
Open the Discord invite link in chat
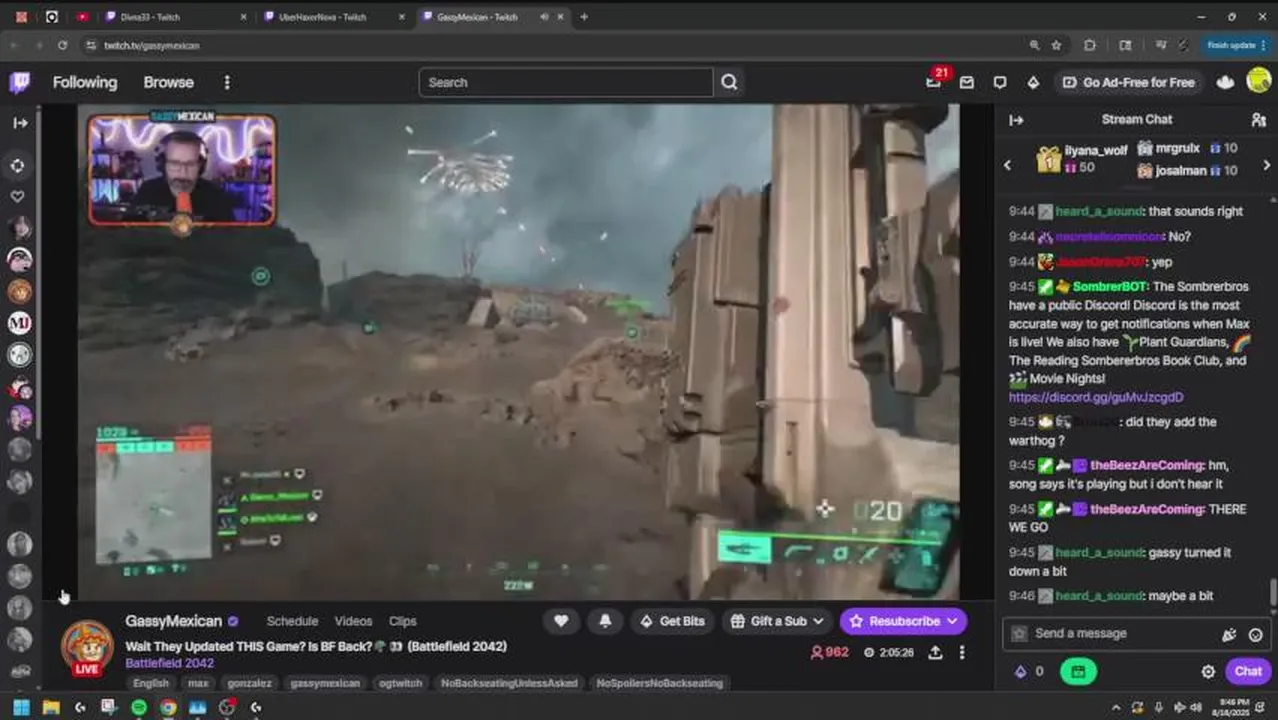[1096, 397]
